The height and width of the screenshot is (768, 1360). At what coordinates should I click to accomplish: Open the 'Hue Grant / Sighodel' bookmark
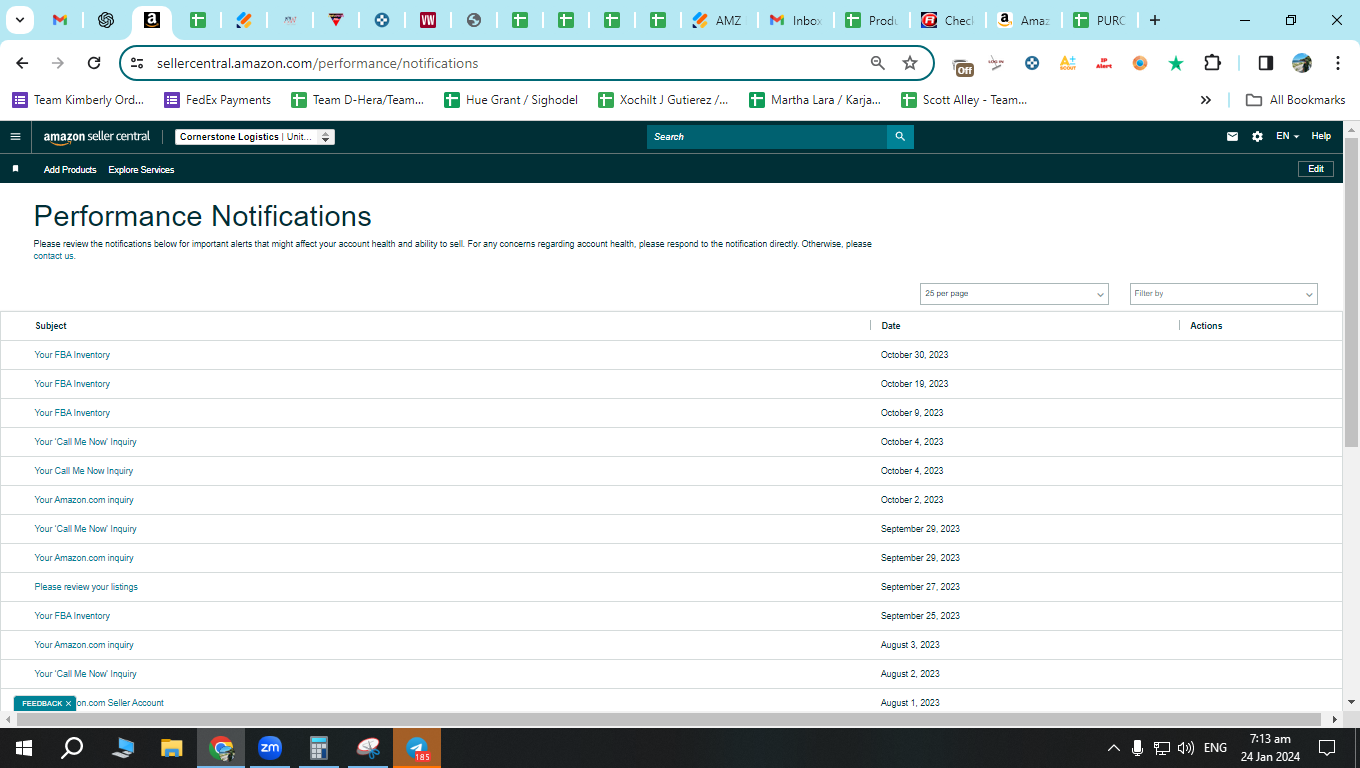(x=510, y=100)
